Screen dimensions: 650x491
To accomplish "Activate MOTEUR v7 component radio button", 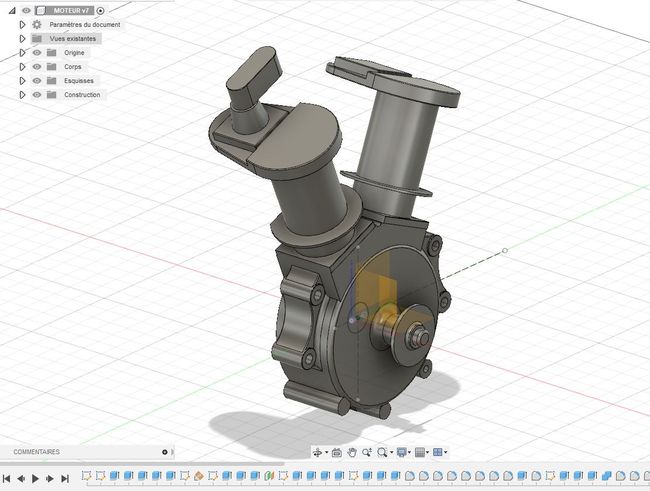I will [x=100, y=11].
